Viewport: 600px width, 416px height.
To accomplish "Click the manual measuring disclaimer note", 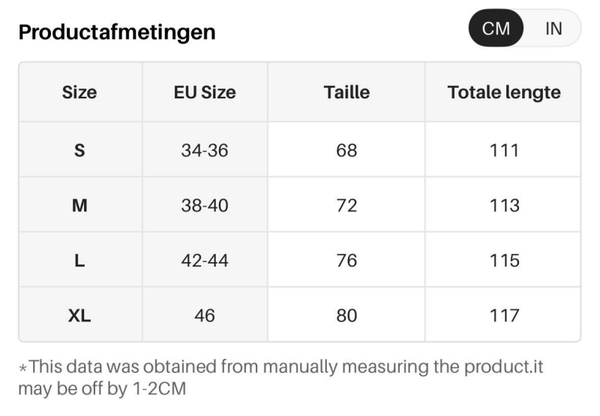I will coord(280,377).
